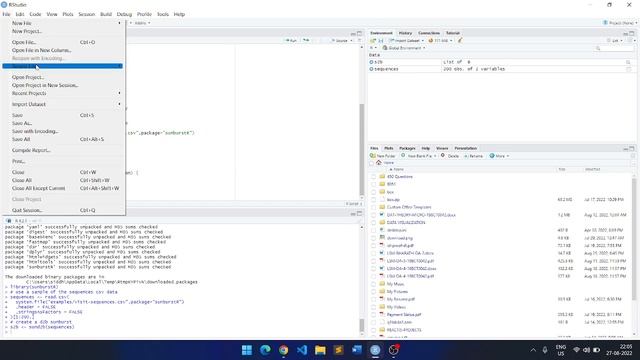Switch to the Tutorial tab
The image size is (640, 360).
click(x=453, y=33)
